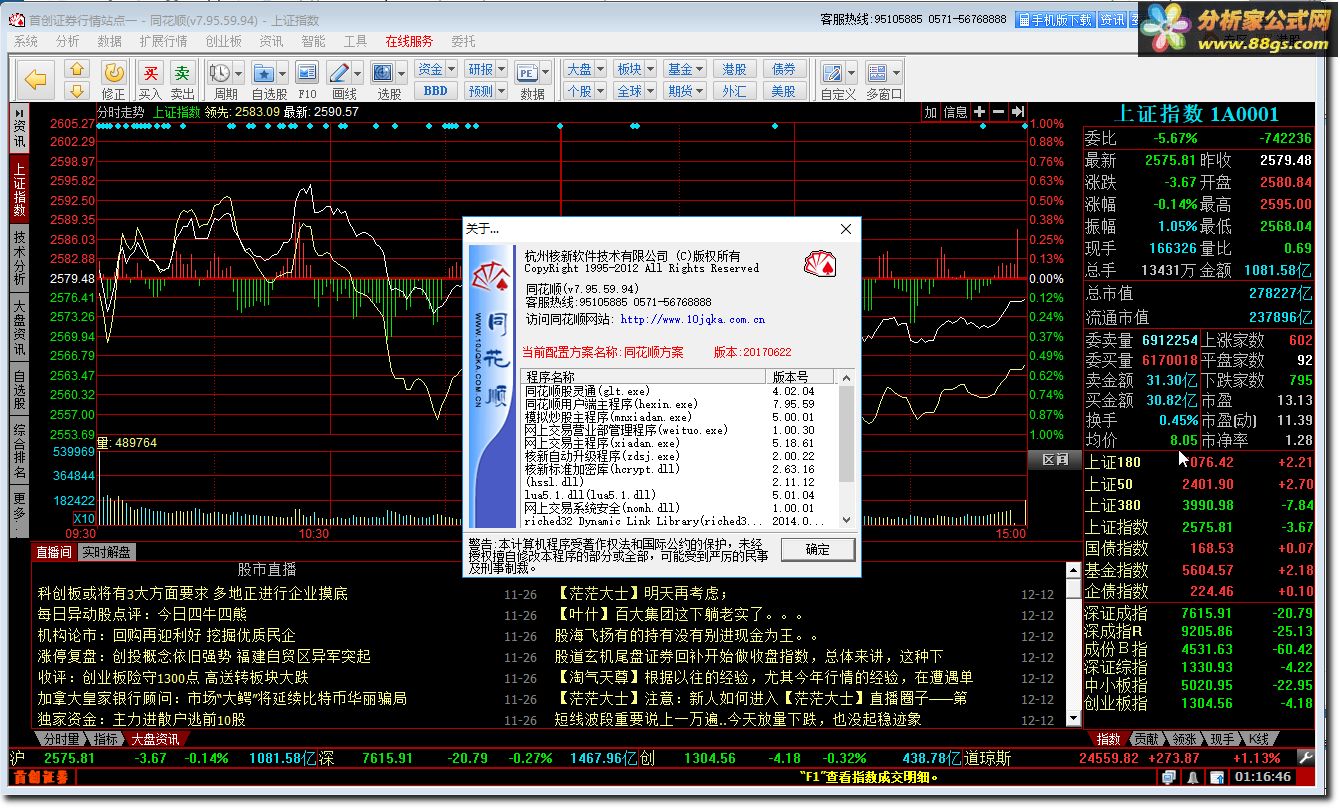
Task: Click the 修正 correction icon
Action: (x=114, y=72)
